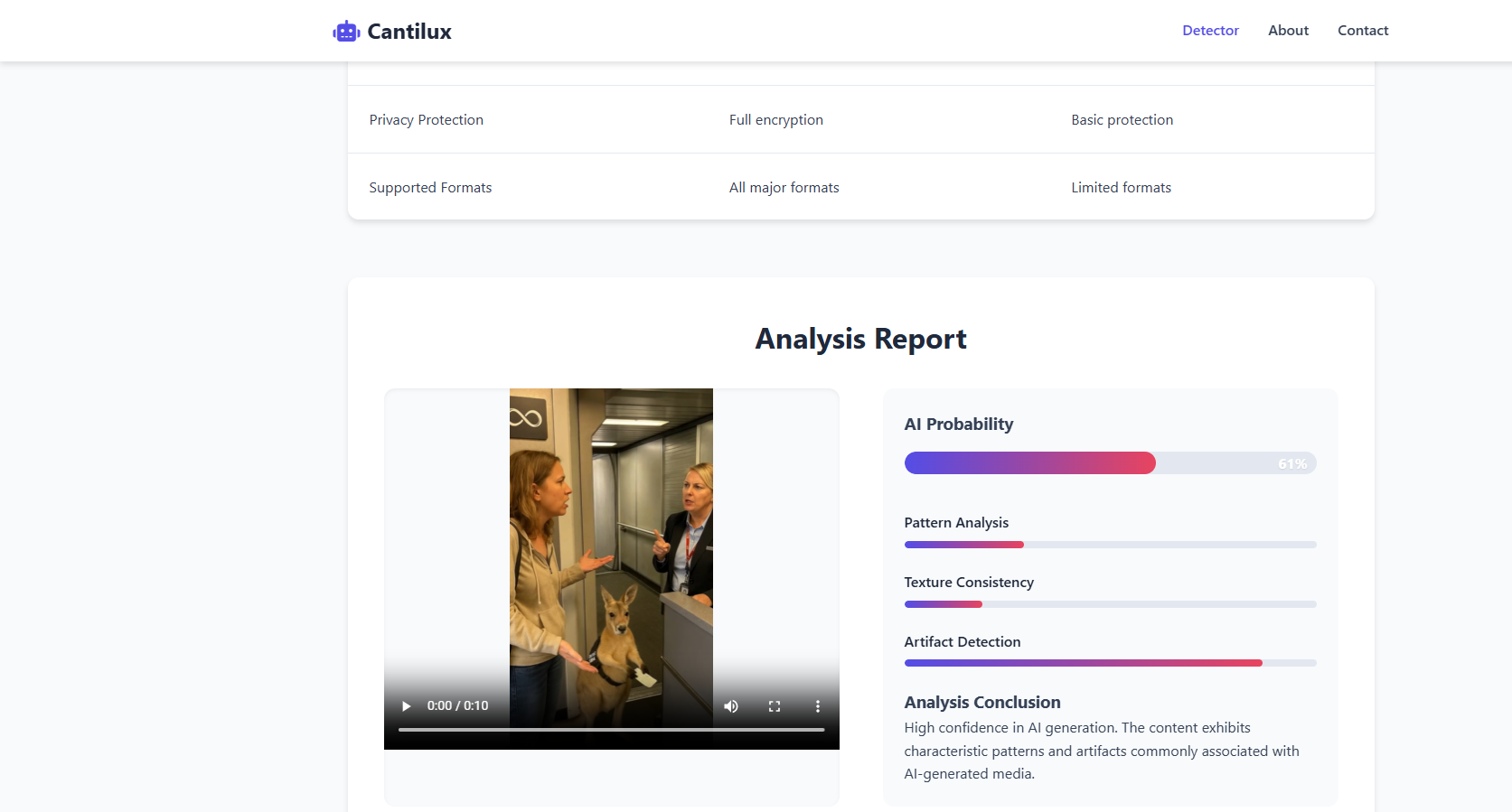Go to the About page
The image size is (1512, 812).
1288,31
